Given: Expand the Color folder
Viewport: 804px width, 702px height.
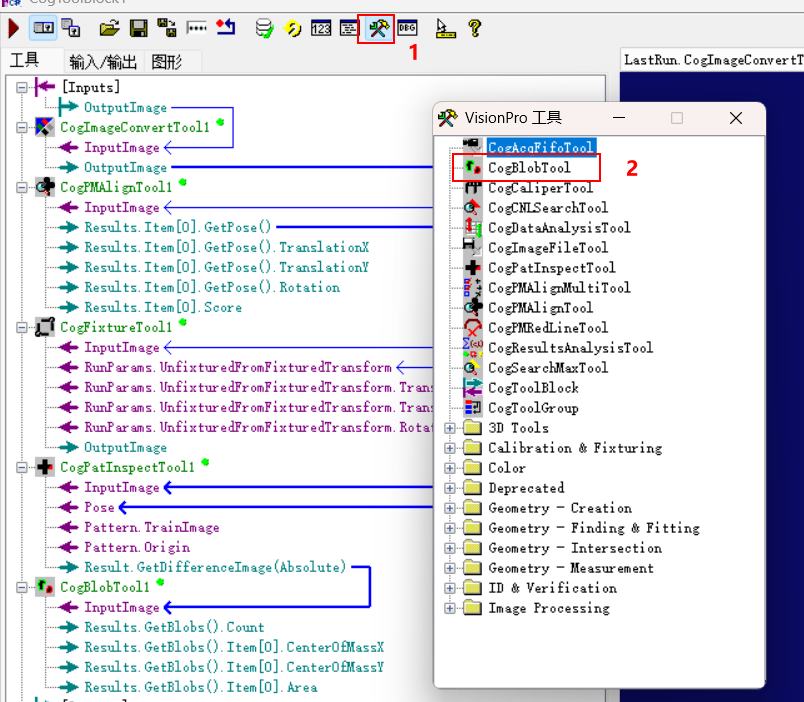Looking at the screenshot, I should [450, 468].
